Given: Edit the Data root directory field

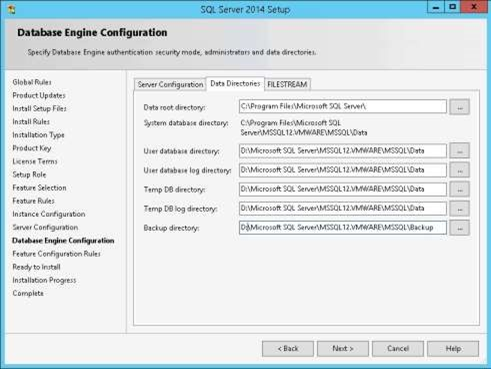Looking at the screenshot, I should coord(343,107).
